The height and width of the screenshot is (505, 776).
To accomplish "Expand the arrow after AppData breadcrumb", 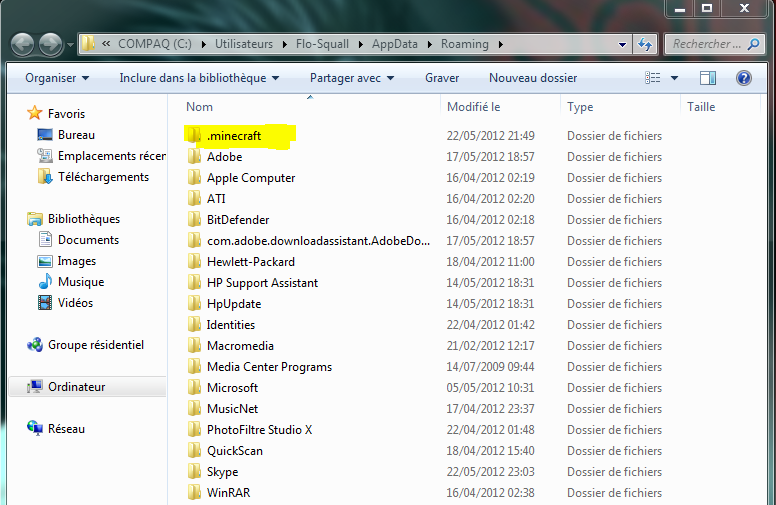I will tap(430, 45).
